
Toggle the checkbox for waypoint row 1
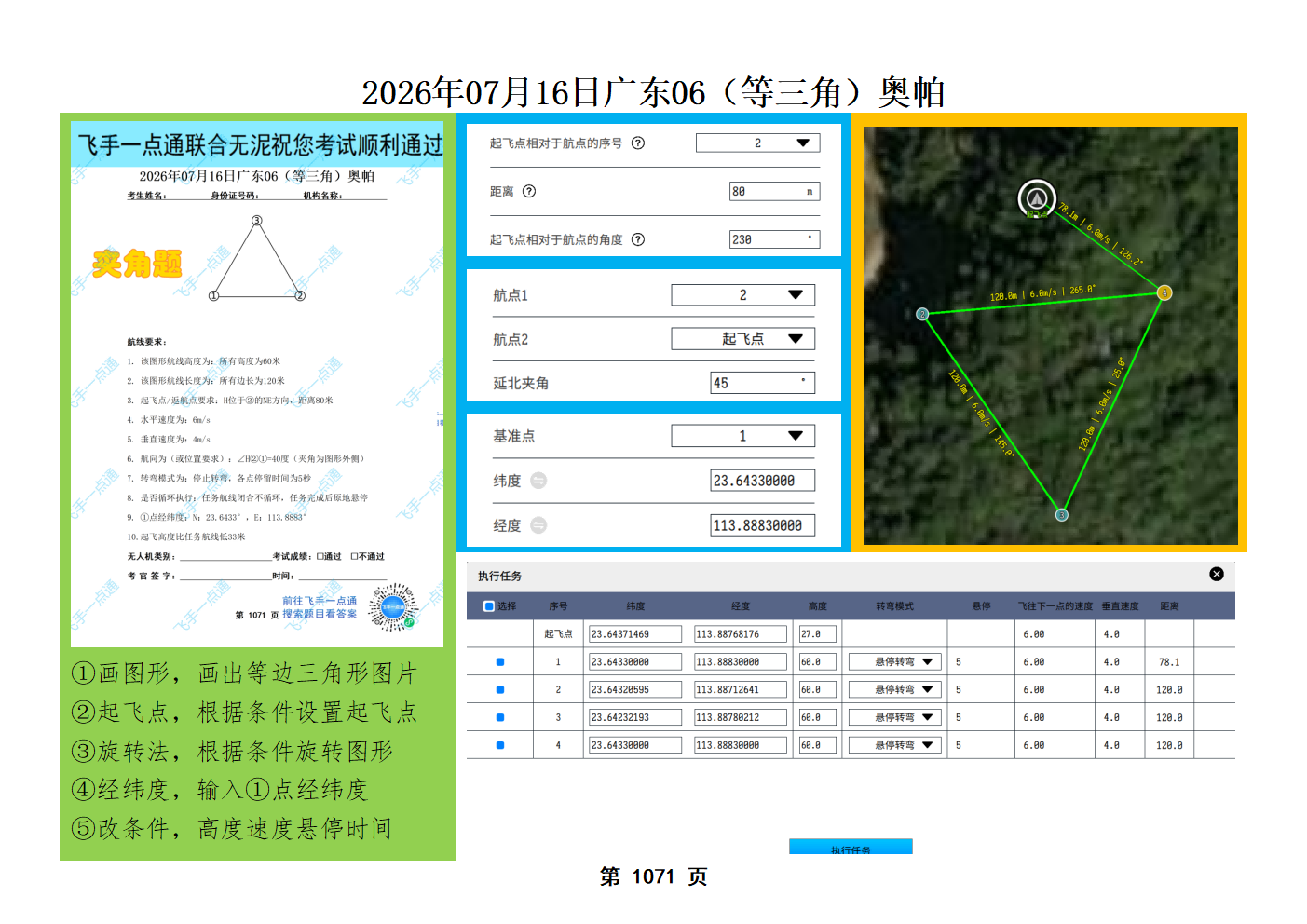coord(500,662)
